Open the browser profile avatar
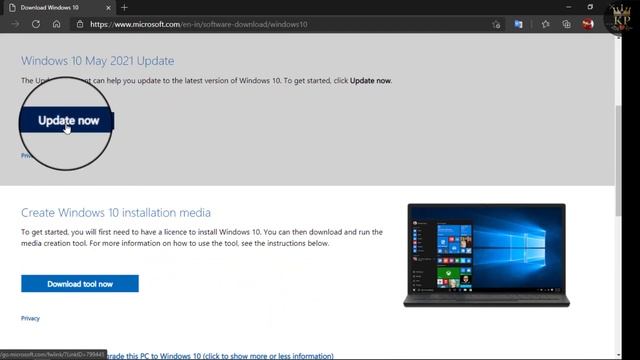This screenshot has width=640, height=360. click(588, 24)
